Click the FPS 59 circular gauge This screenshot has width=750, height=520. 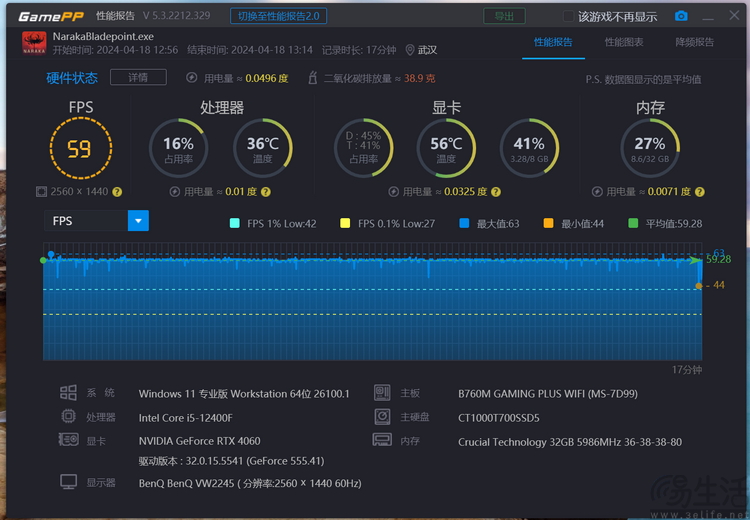coord(81,148)
